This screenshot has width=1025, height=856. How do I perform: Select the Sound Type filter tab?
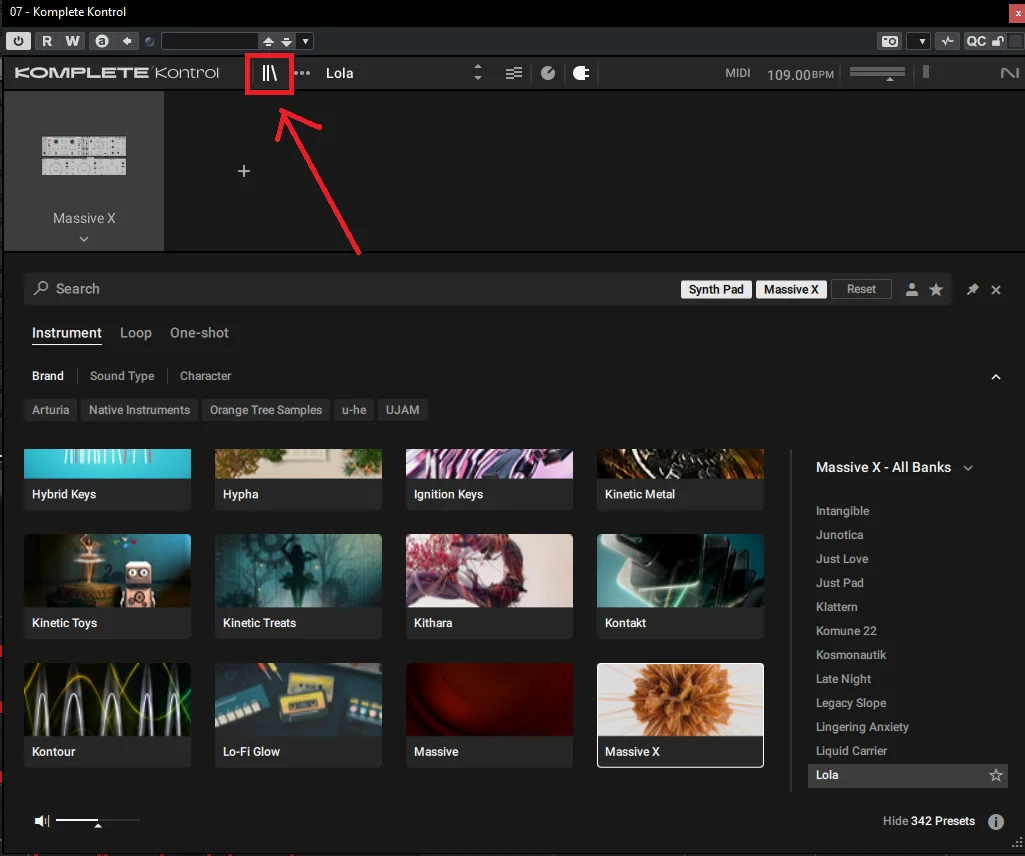(x=122, y=376)
